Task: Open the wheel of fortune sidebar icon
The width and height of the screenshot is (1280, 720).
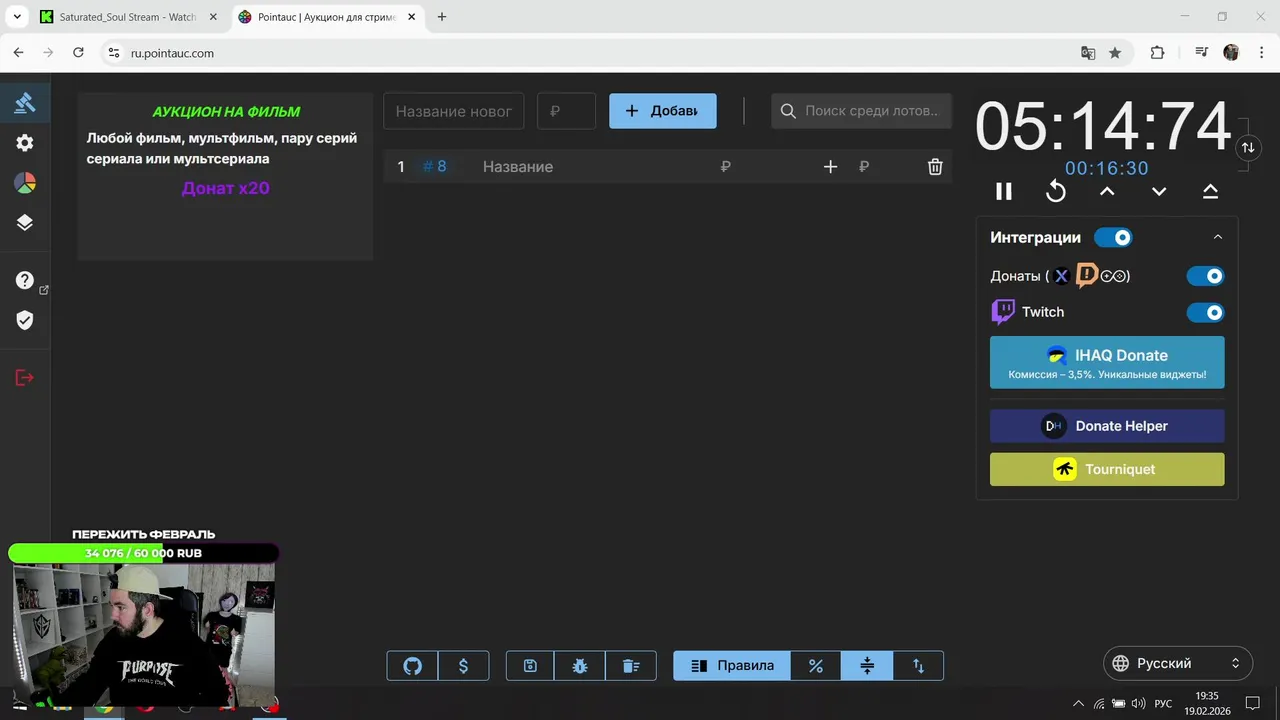Action: (25, 183)
